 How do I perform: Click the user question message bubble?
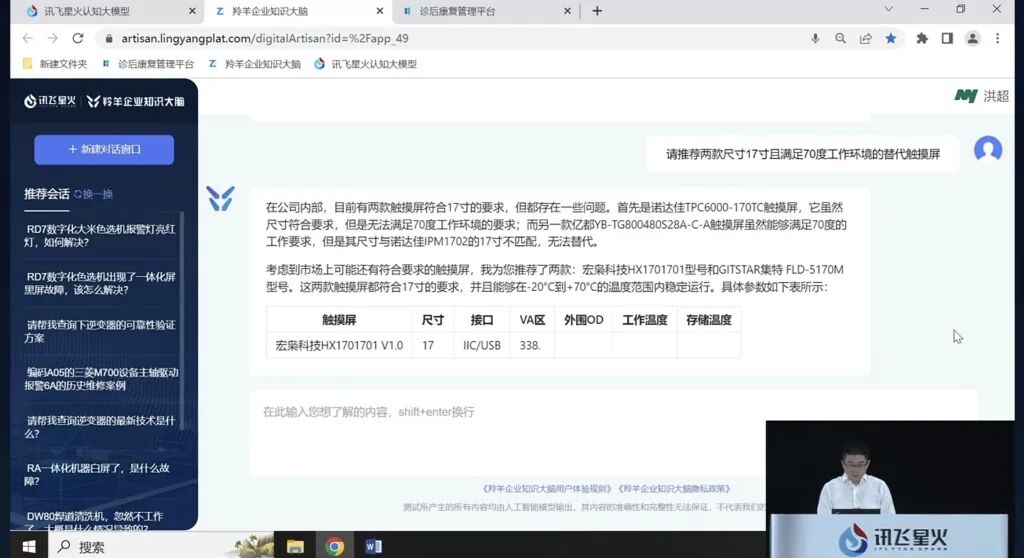tap(803, 154)
